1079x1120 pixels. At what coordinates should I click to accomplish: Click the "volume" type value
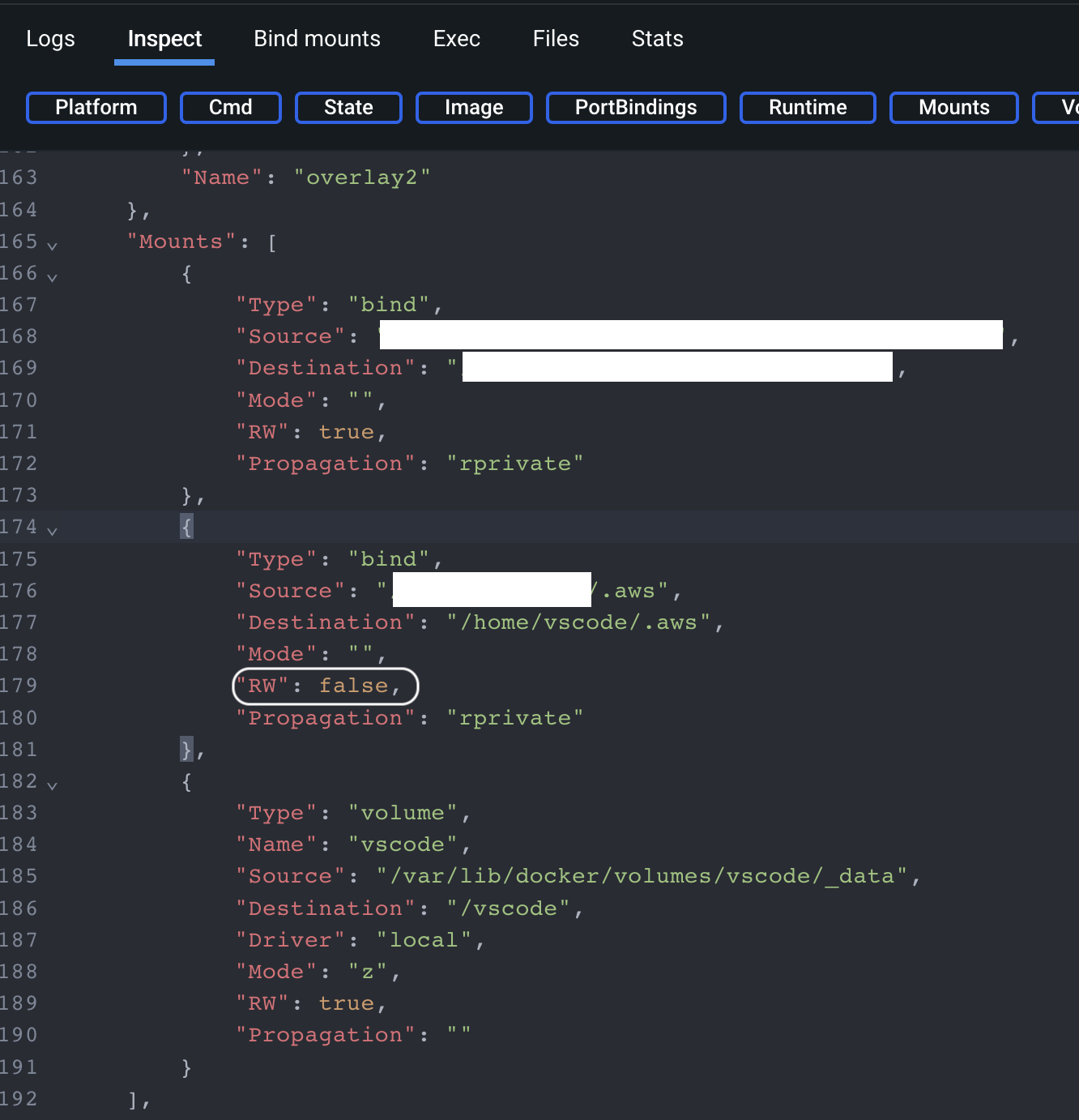(403, 813)
